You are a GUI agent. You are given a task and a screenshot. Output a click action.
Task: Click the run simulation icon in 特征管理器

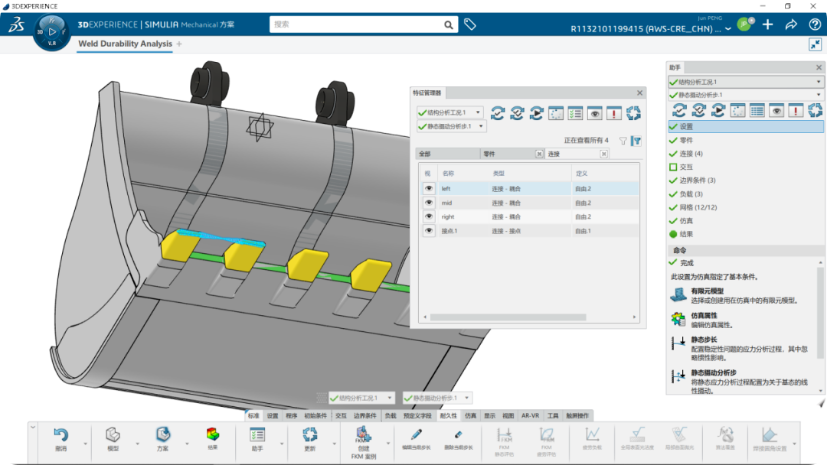536,113
